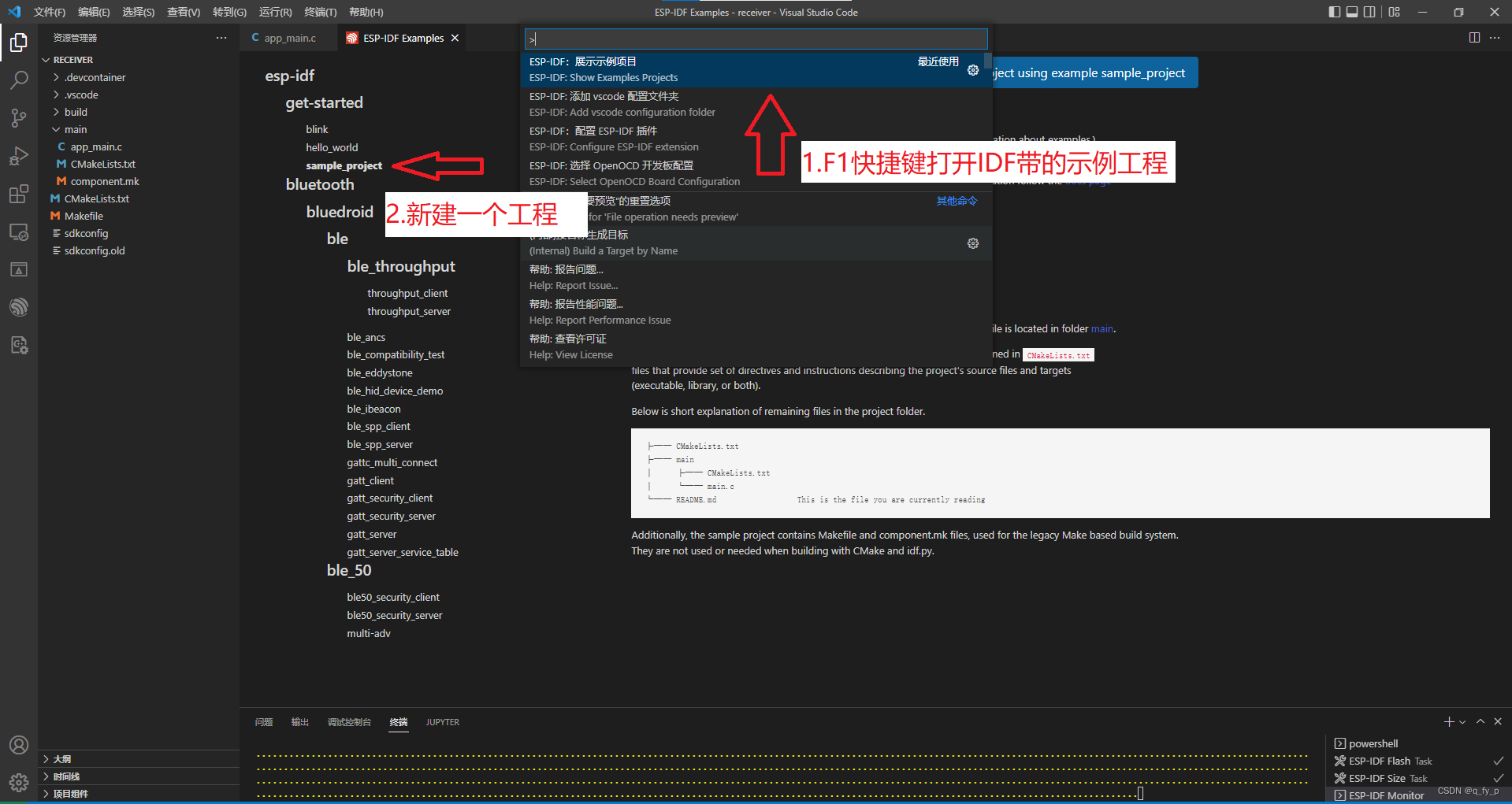Image resolution: width=1512 pixels, height=804 pixels.
Task: Switch to the JUPYTER panel tab
Action: coord(442,722)
